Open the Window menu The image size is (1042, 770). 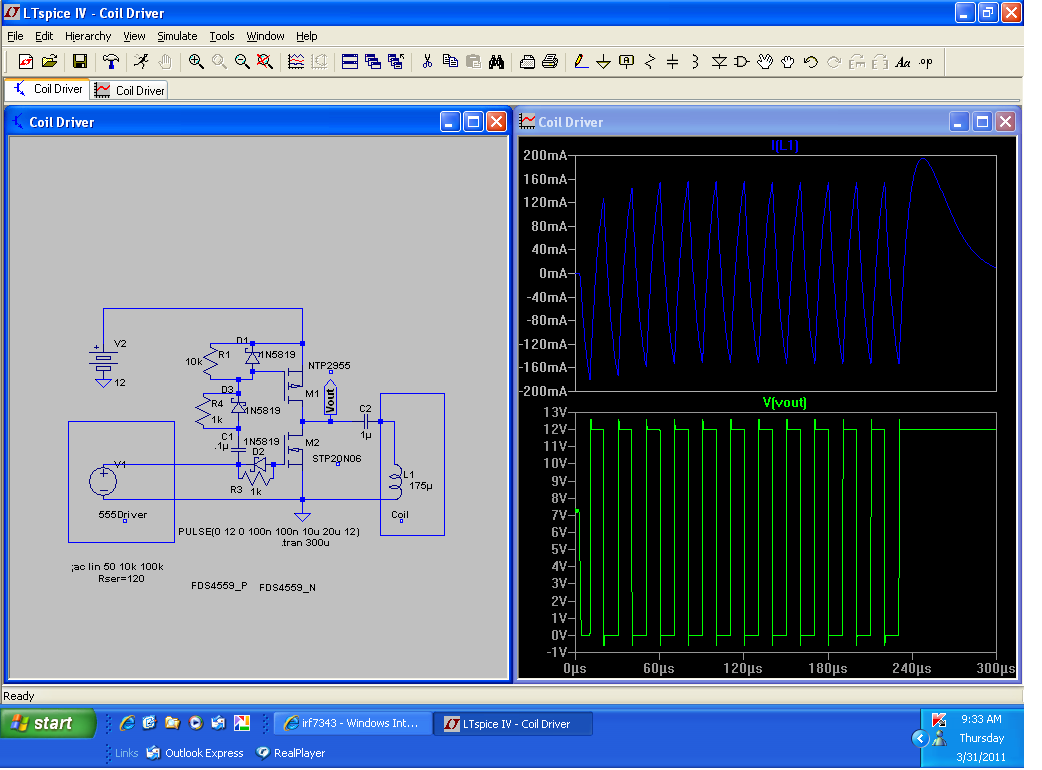tap(265, 36)
